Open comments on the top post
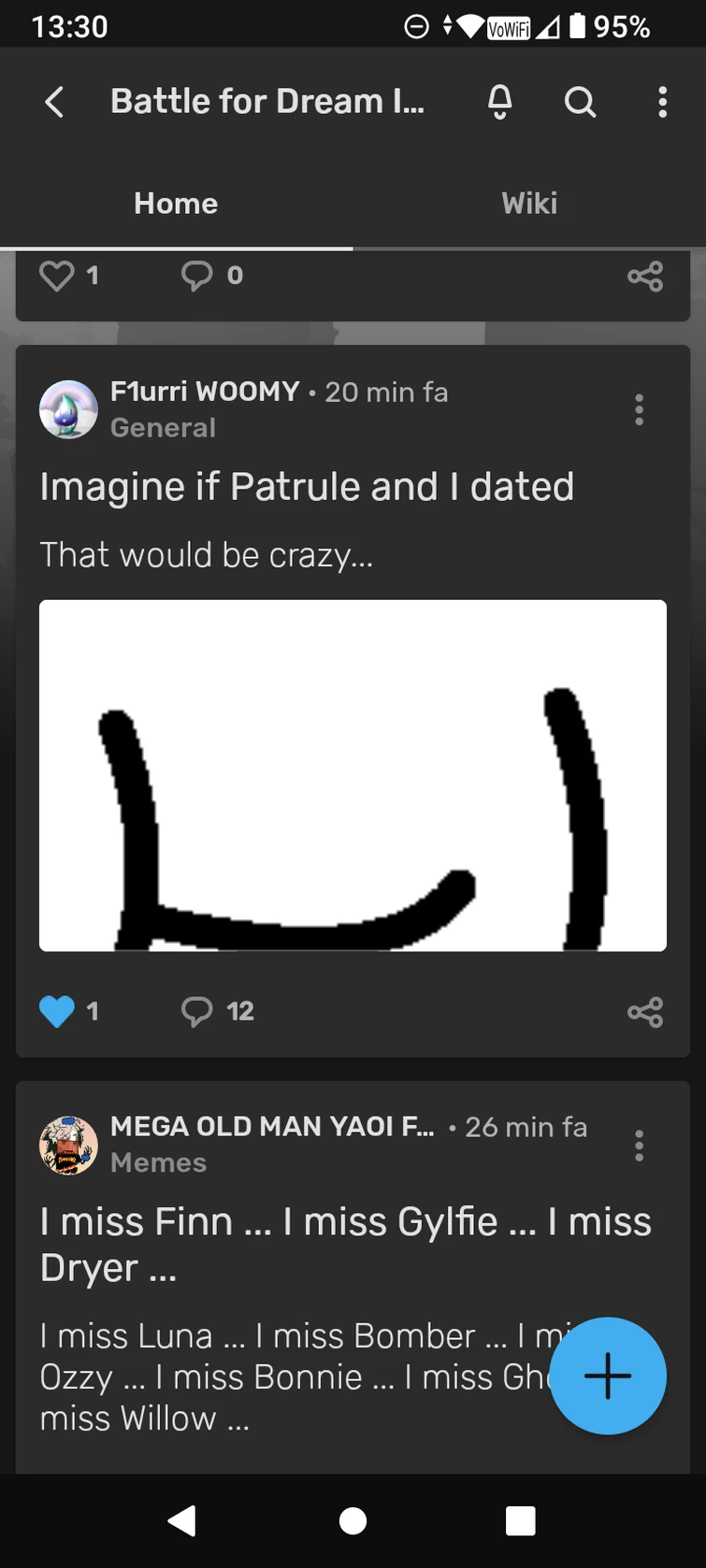Image resolution: width=706 pixels, height=1568 pixels. [197, 276]
